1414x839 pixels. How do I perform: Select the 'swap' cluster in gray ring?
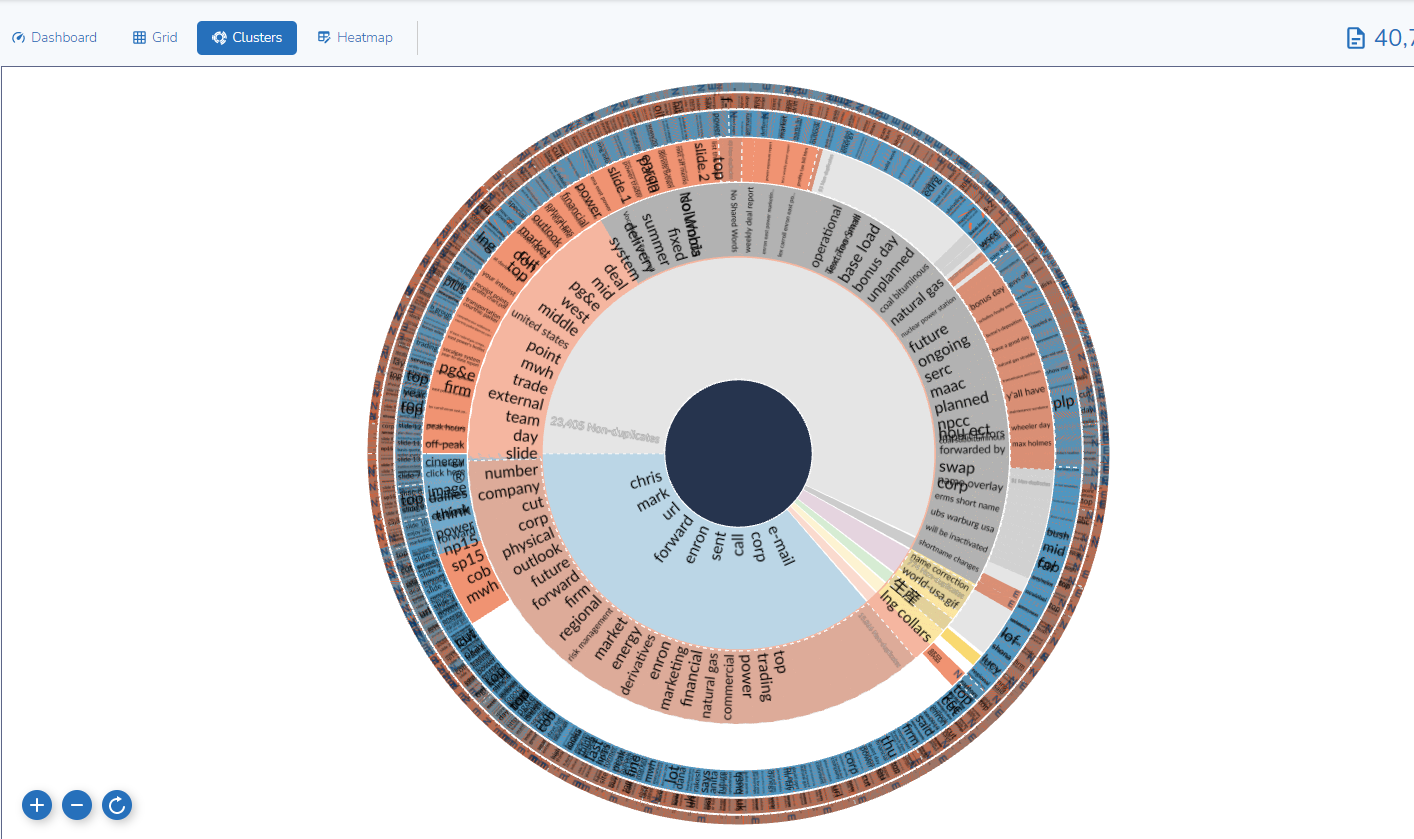pyautogui.click(x=956, y=467)
